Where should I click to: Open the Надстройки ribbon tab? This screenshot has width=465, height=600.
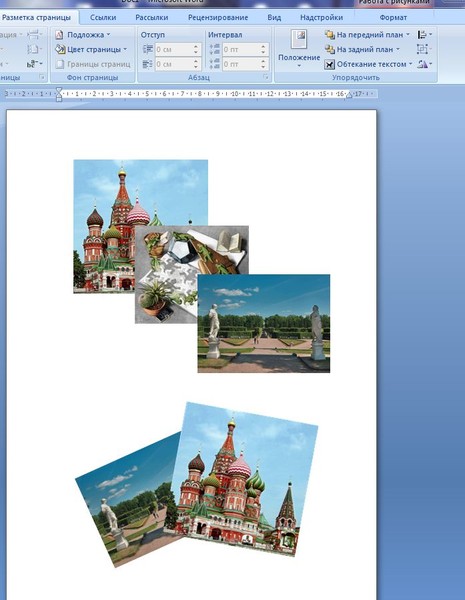pyautogui.click(x=321, y=18)
